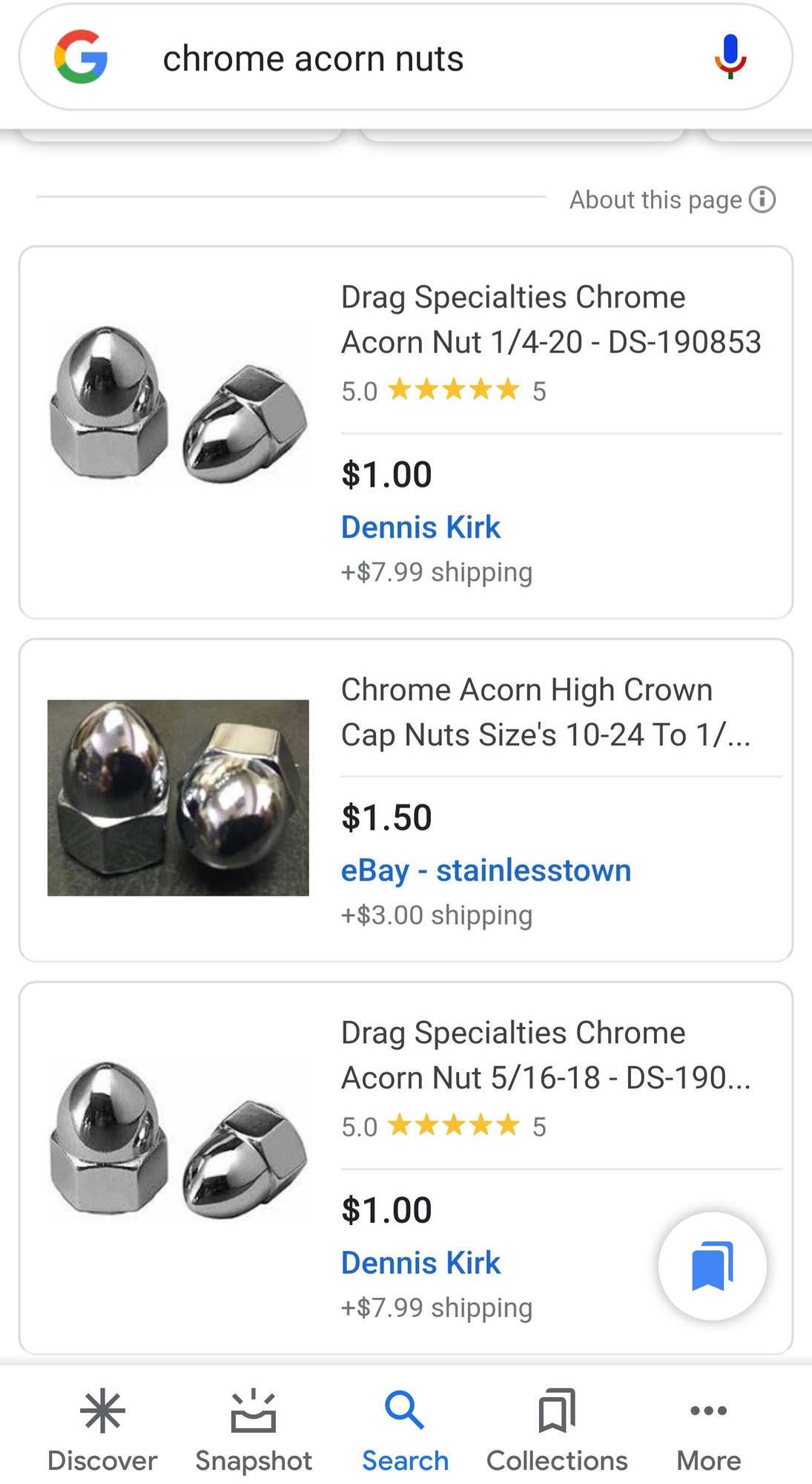Viewport: 812px width, 1484px height.
Task: Tap the microphone voice search icon
Action: point(730,57)
